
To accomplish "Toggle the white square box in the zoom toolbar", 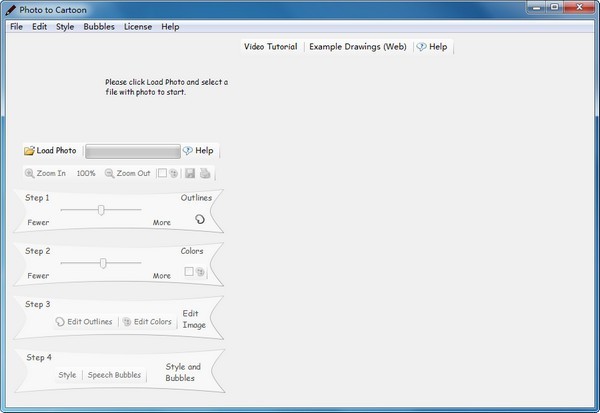I will click(162, 173).
